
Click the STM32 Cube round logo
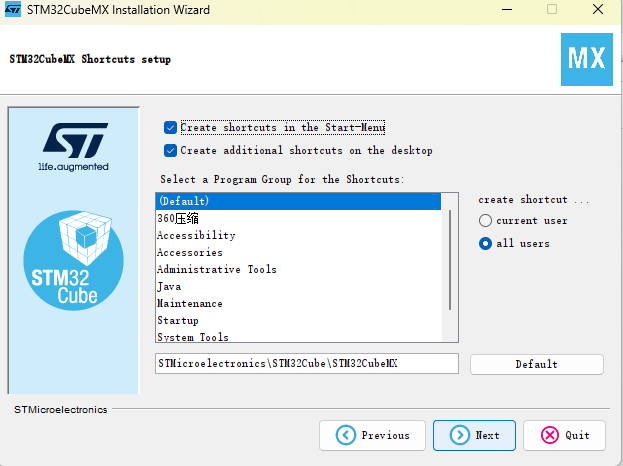click(74, 260)
